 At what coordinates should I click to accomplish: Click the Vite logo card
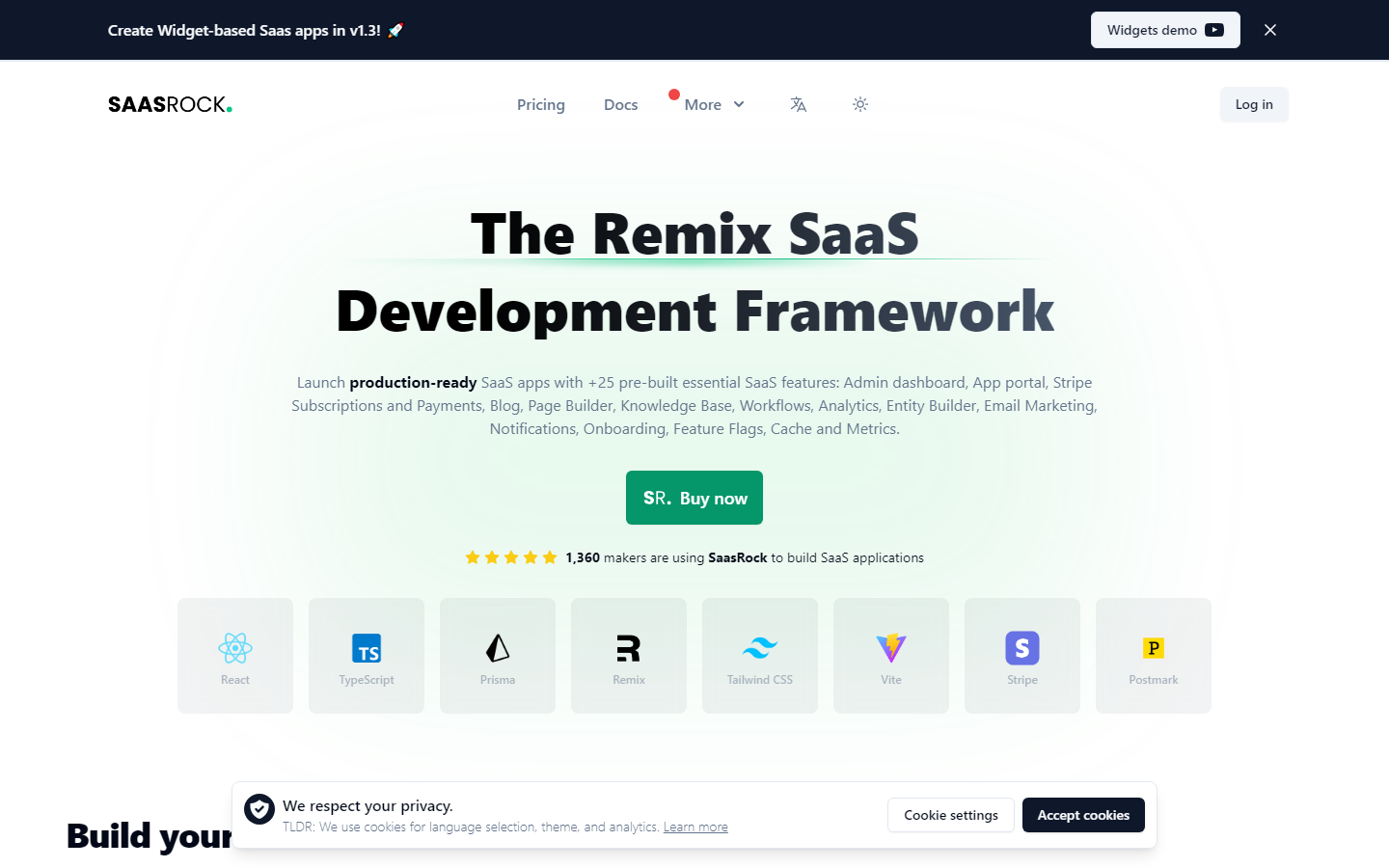891,656
